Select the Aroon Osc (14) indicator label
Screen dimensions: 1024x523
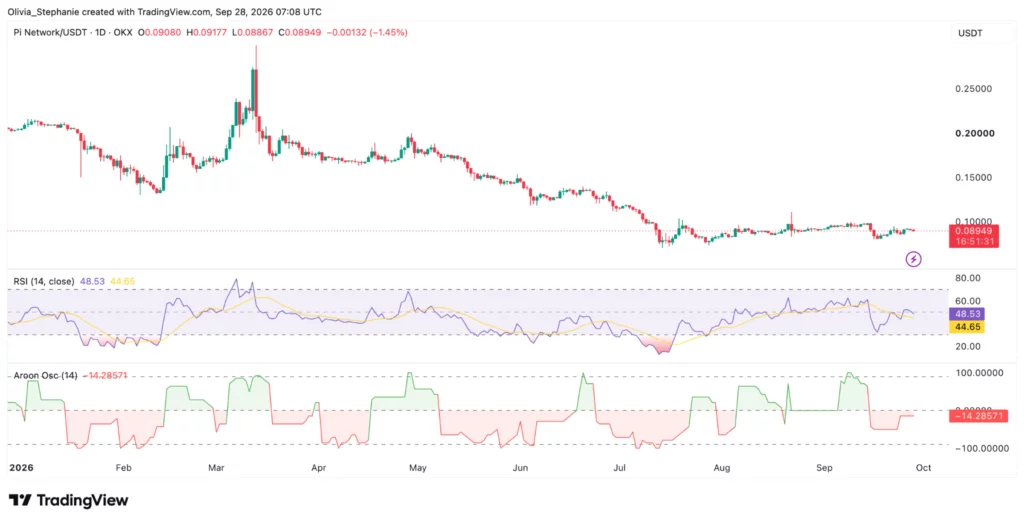coord(46,376)
